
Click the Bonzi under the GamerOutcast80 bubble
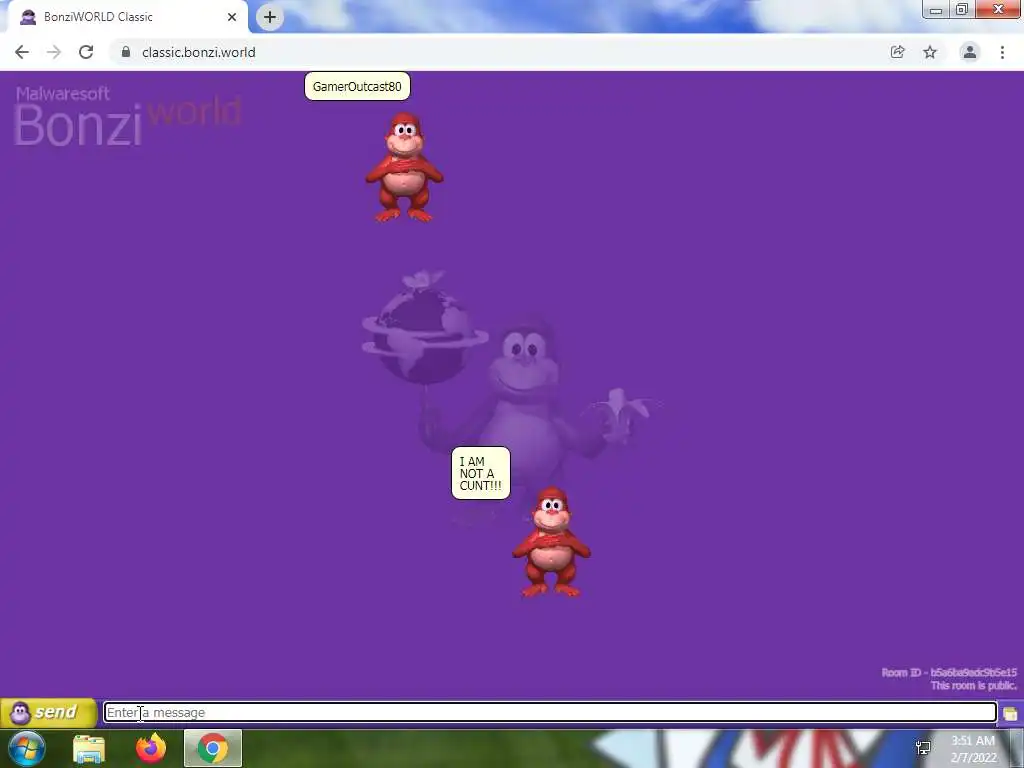tap(404, 167)
